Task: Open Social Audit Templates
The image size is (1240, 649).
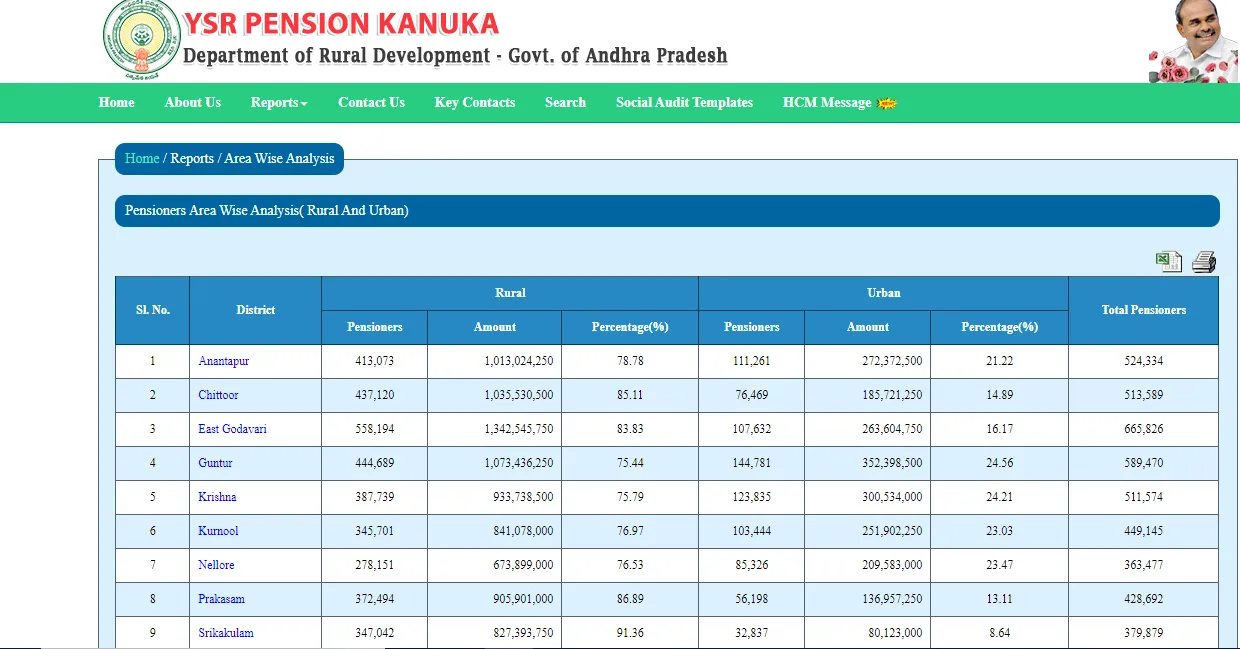Action: [x=684, y=103]
